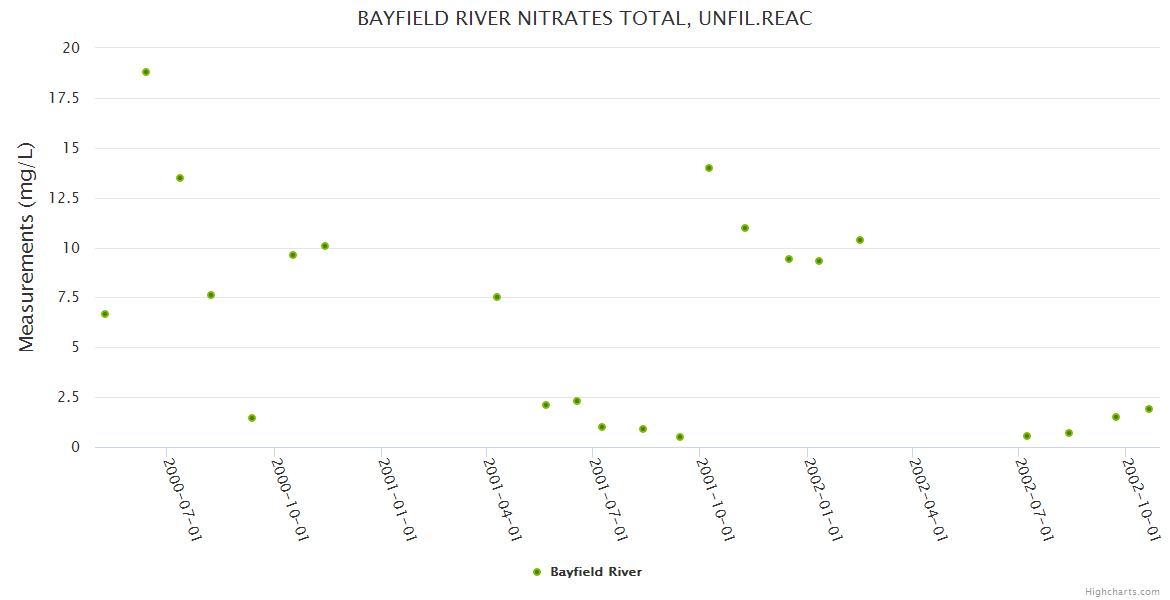Select the 7.5 mg/L point near 2001-04-01

tap(497, 297)
